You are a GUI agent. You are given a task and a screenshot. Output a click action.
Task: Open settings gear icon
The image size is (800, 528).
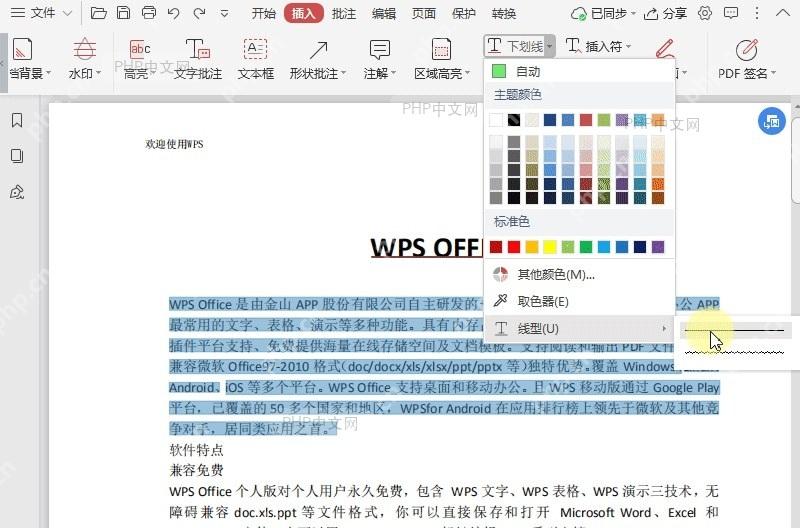(x=705, y=13)
